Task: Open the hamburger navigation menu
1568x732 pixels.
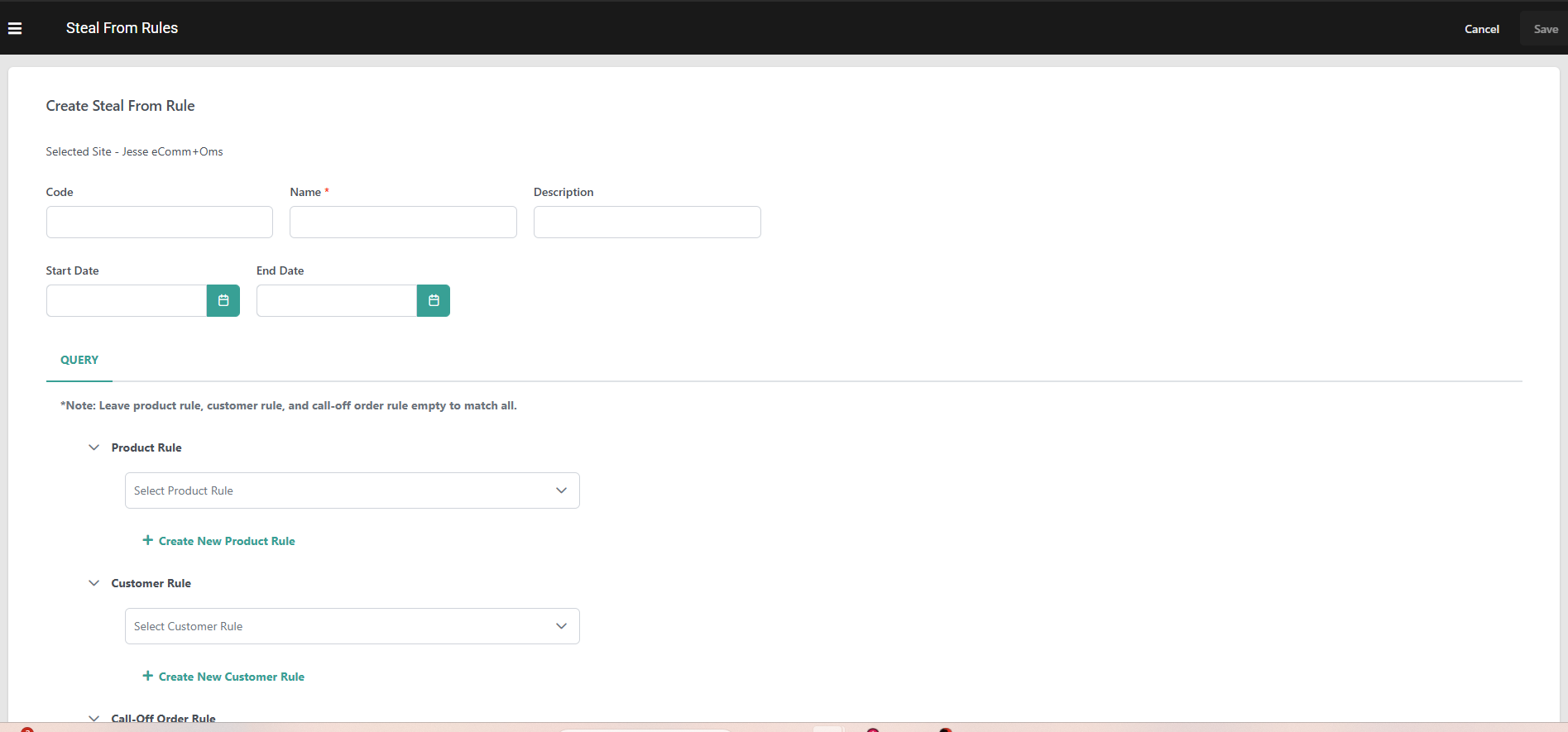Action: (x=15, y=28)
